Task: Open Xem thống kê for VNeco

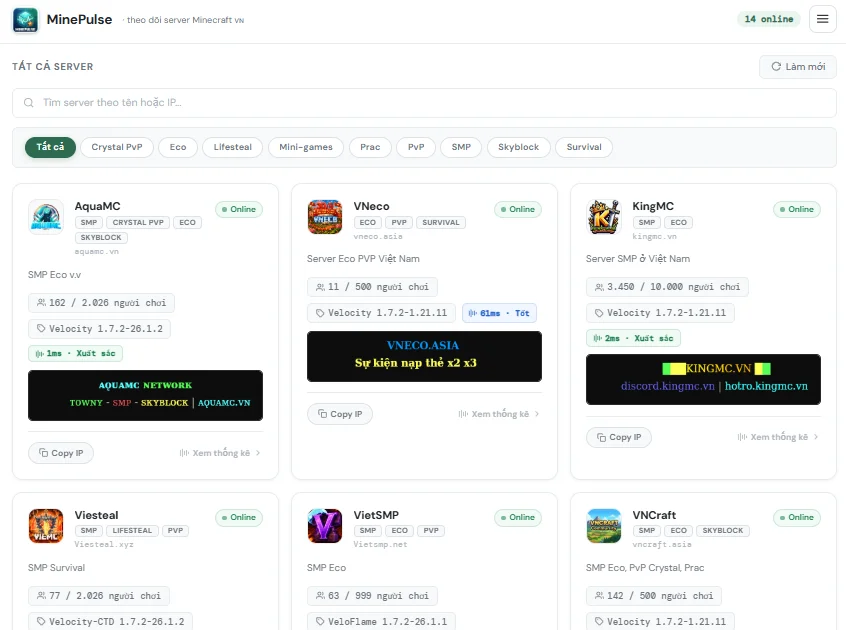Action: point(499,414)
